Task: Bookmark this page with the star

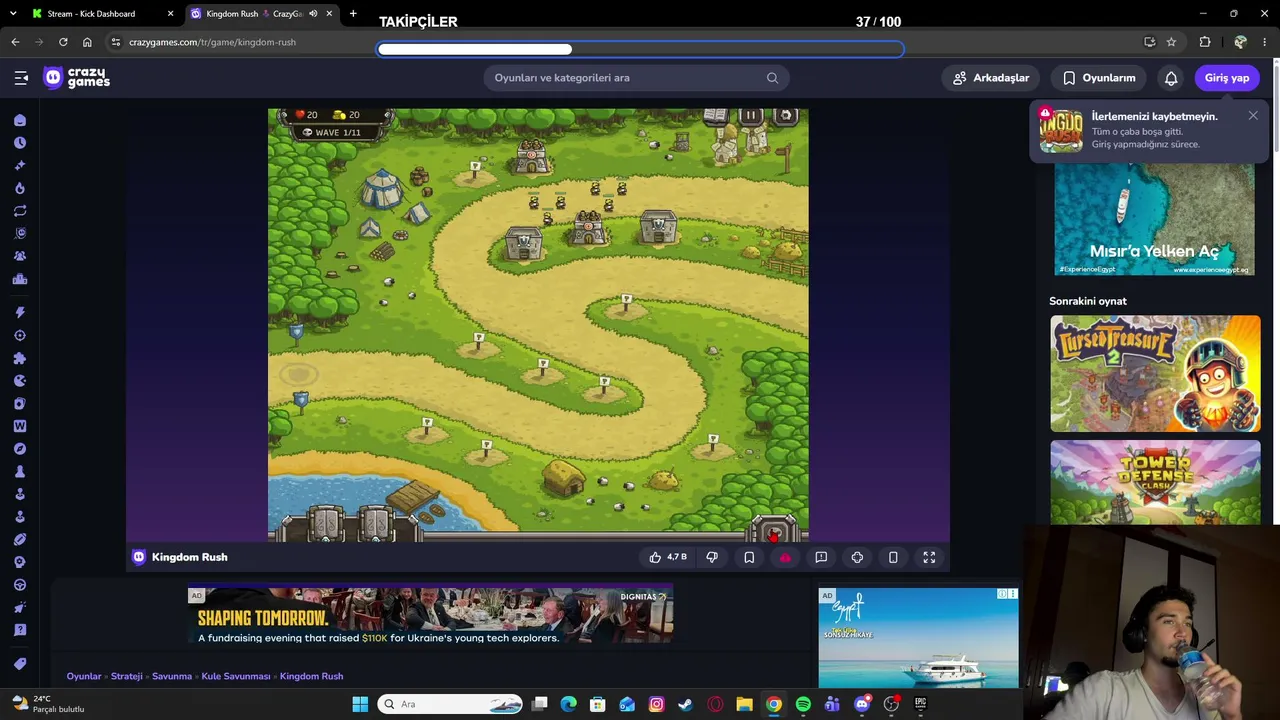Action: pos(1171,42)
